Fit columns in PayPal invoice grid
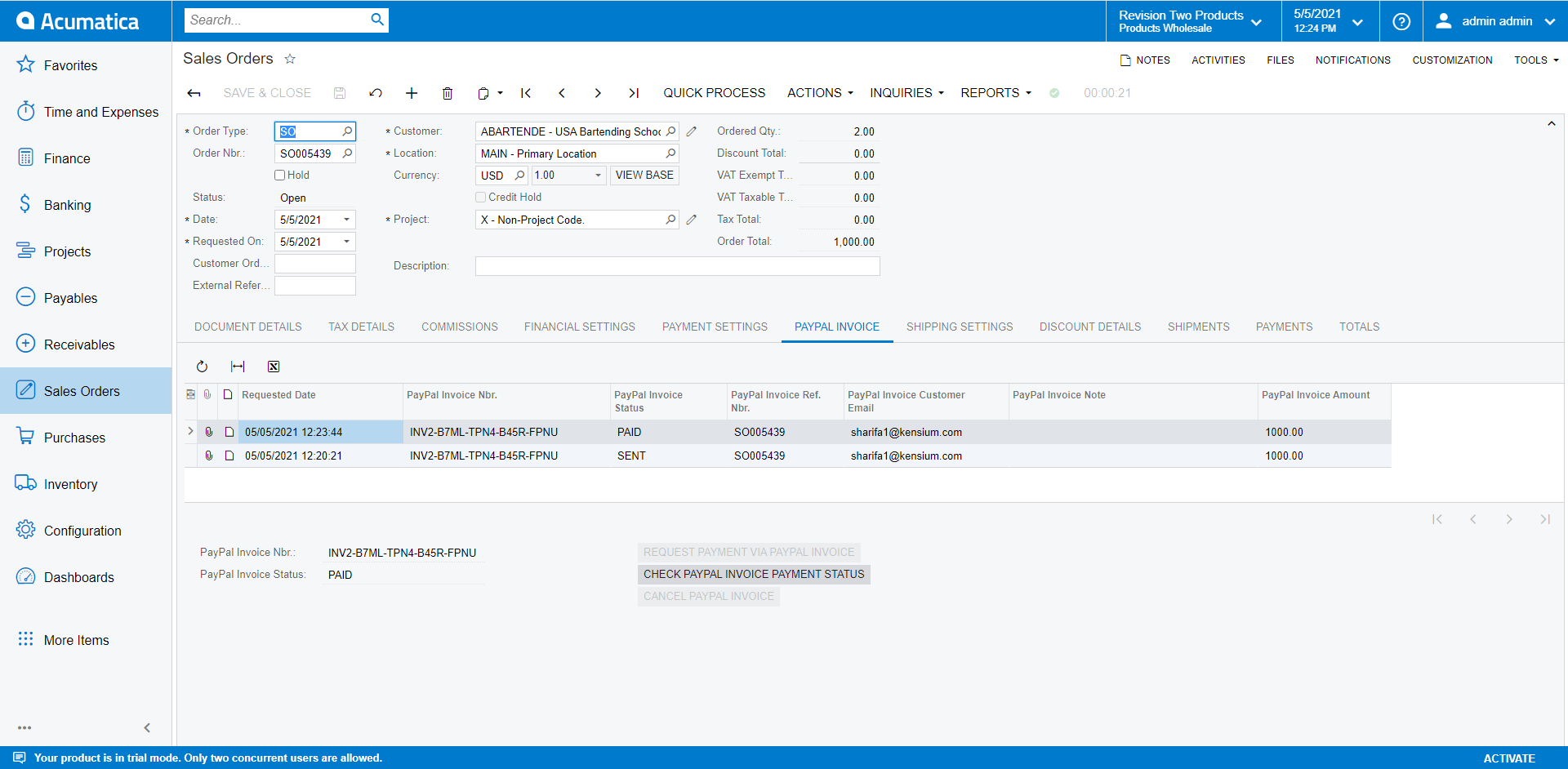Viewport: 1568px width, 769px height. [238, 367]
